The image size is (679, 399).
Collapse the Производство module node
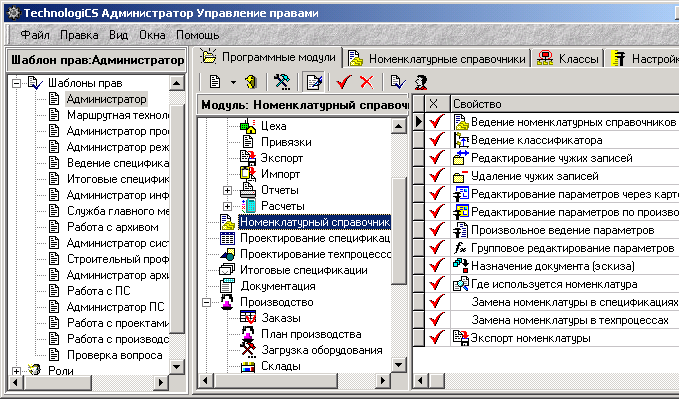tap(207, 302)
